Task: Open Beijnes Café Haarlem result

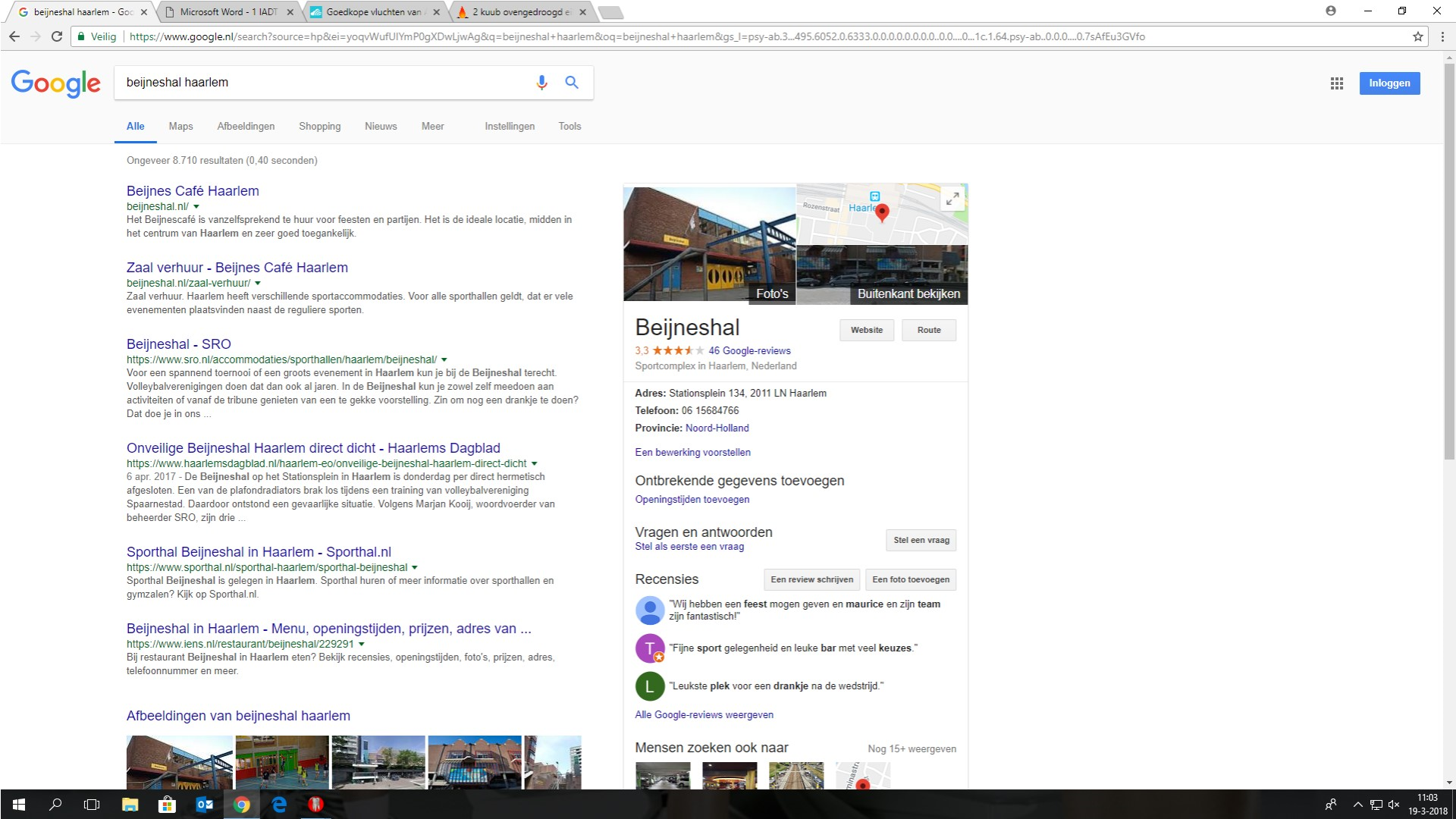Action: click(193, 191)
